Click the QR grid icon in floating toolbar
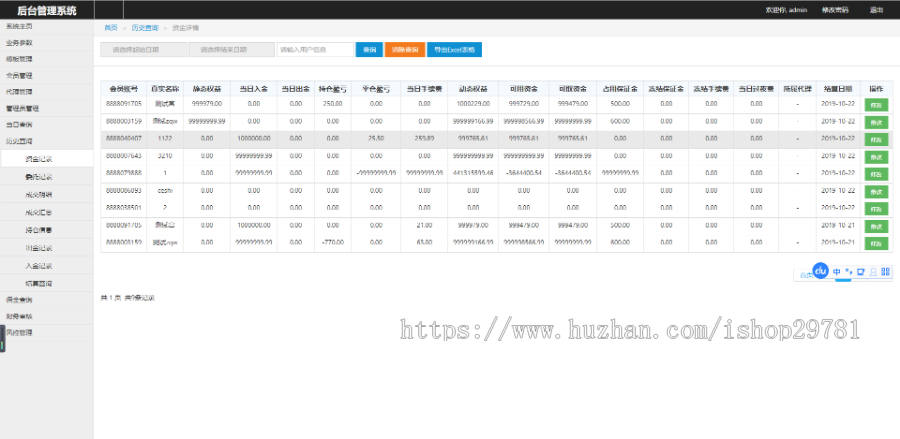900x439 pixels. [885, 271]
